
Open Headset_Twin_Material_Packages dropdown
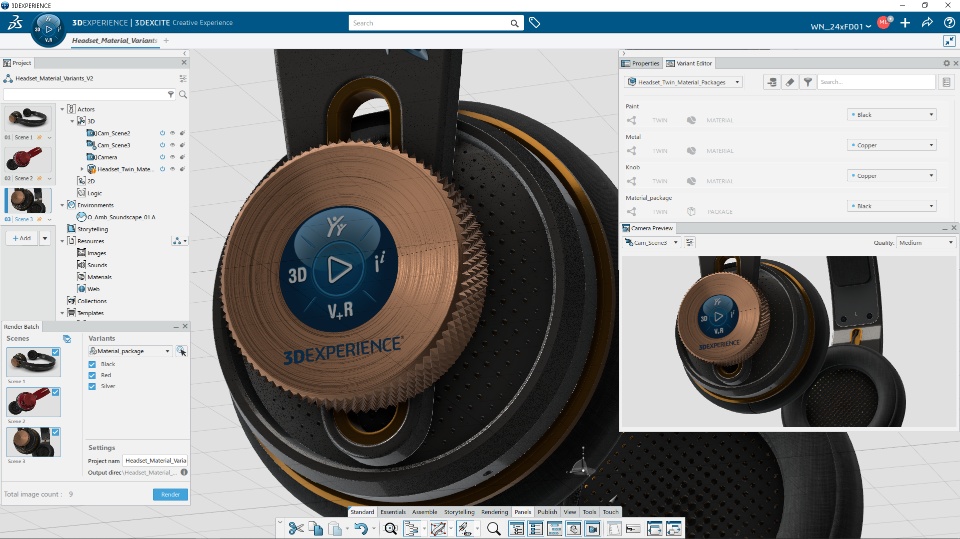click(684, 82)
